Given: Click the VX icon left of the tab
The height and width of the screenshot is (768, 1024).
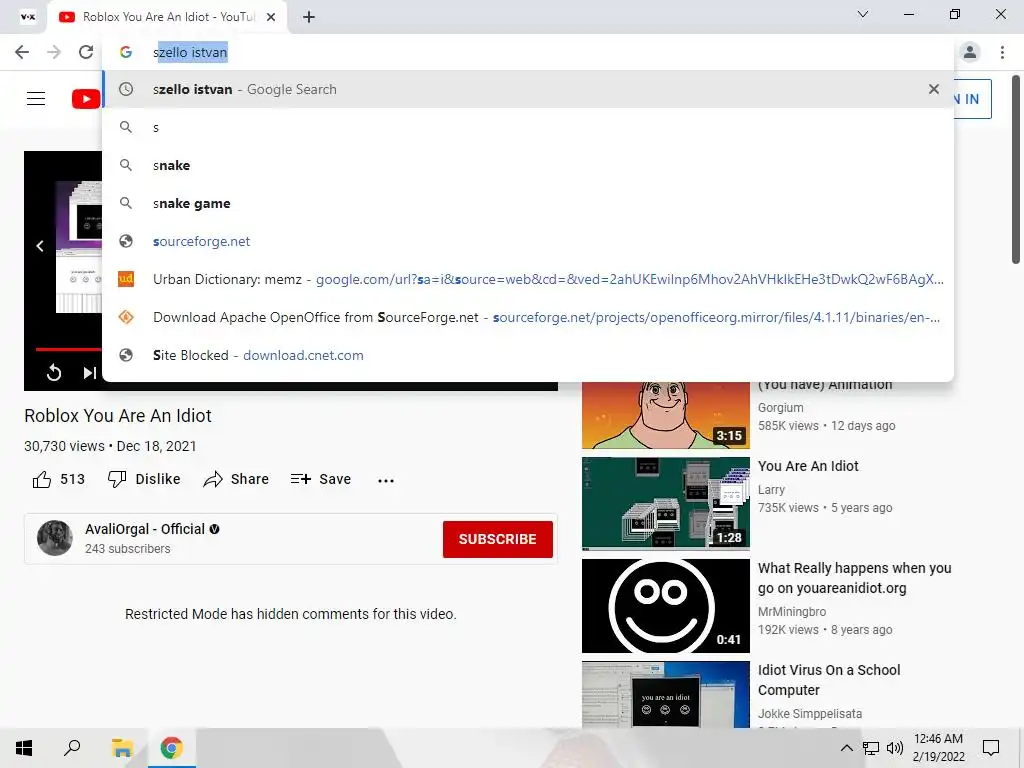Looking at the screenshot, I should click(x=28, y=17).
